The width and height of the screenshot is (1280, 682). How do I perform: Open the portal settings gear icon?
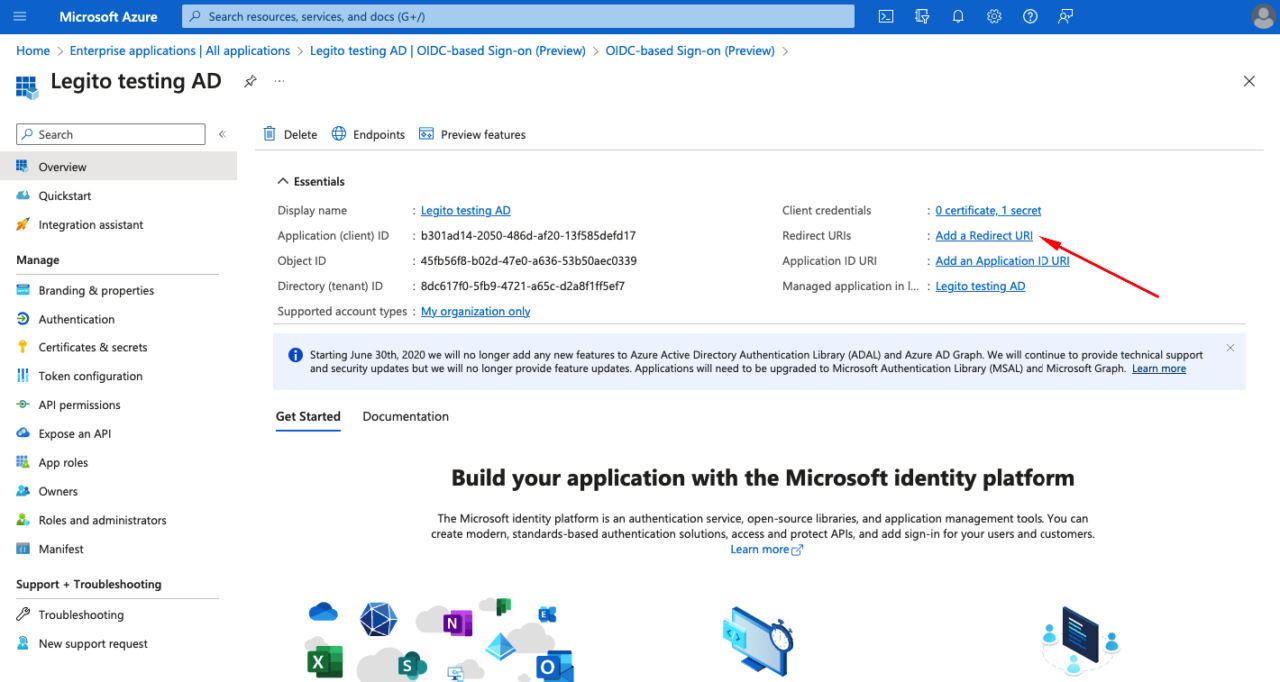tap(993, 16)
